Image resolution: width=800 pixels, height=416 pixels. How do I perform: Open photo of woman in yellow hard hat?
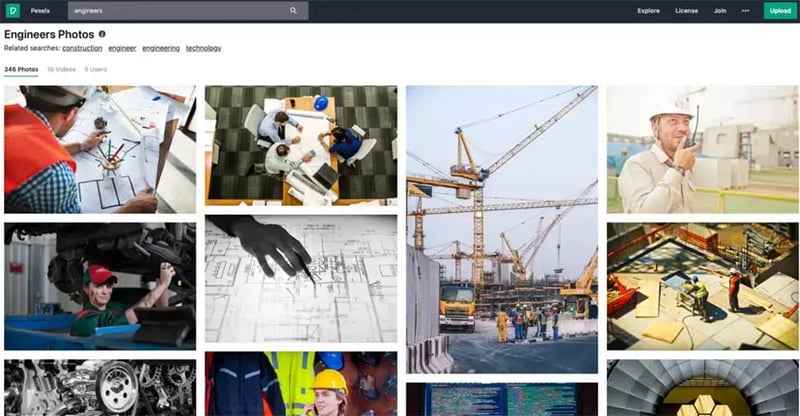301,383
